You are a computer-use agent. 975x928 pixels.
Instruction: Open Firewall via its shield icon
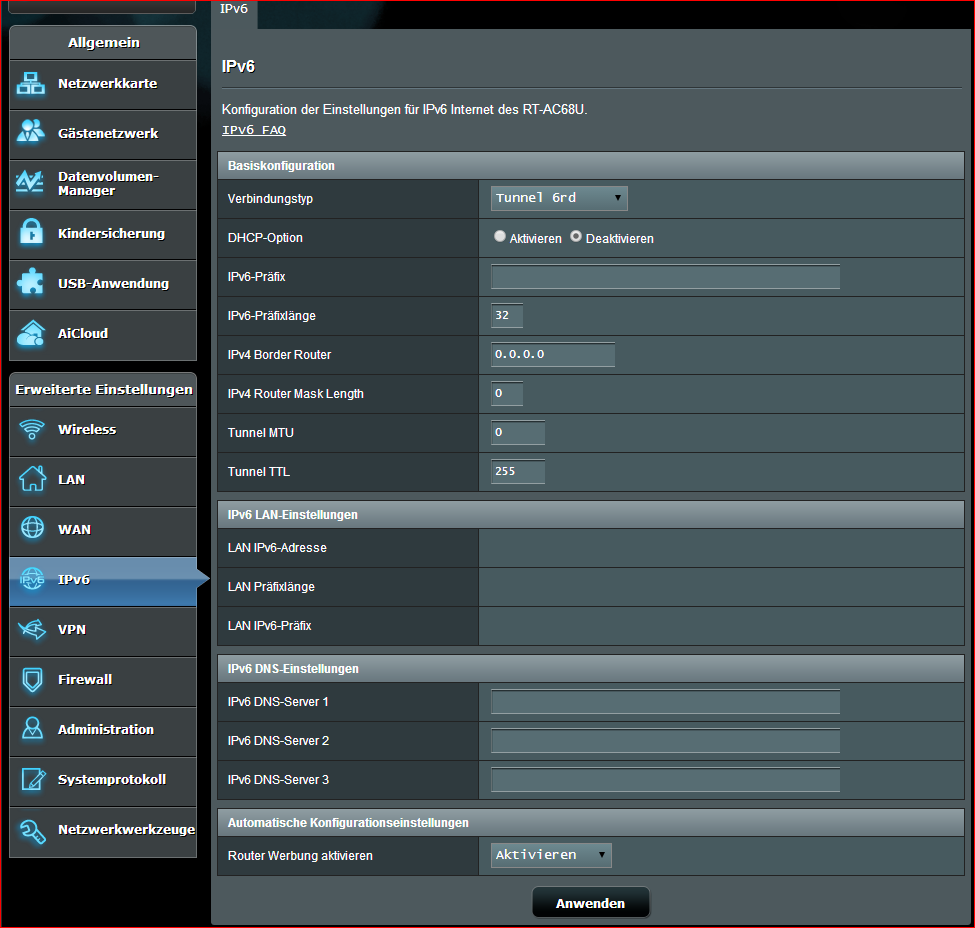point(32,679)
